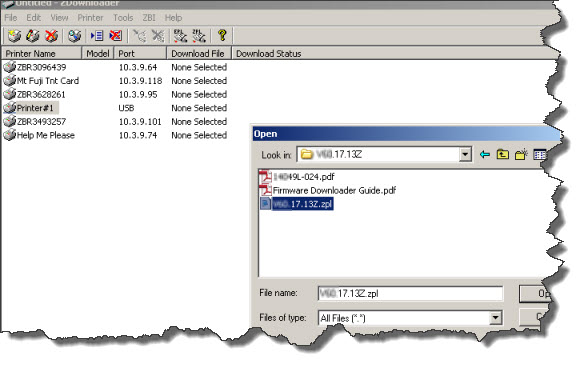Expand the Files of type dropdown
587x367 pixels.
click(495, 318)
